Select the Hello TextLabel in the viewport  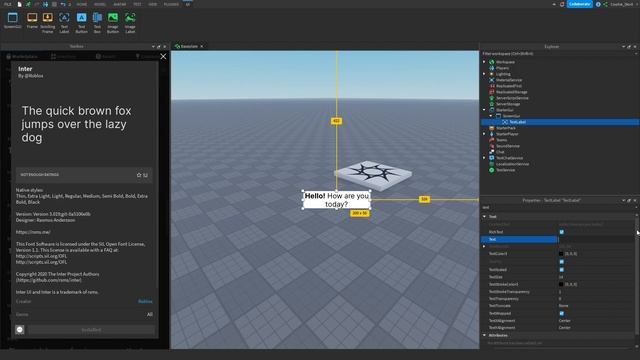(x=337, y=200)
